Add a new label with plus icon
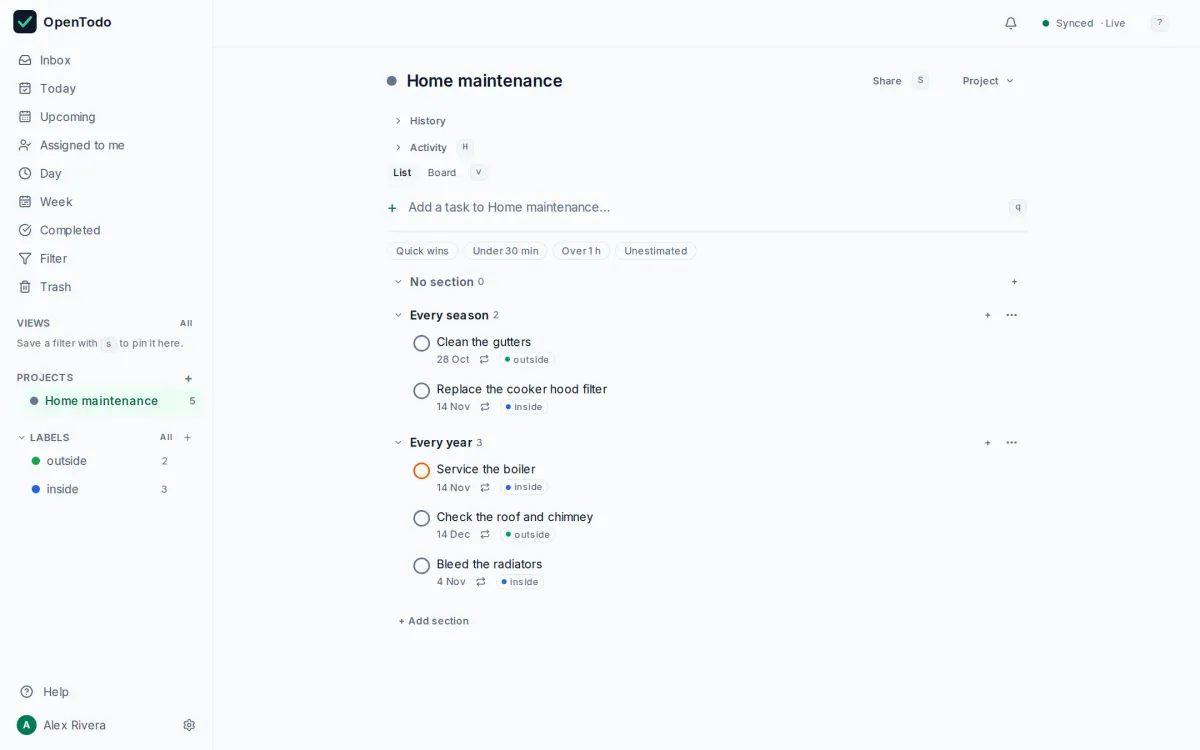The height and width of the screenshot is (750, 1200). click(x=187, y=437)
